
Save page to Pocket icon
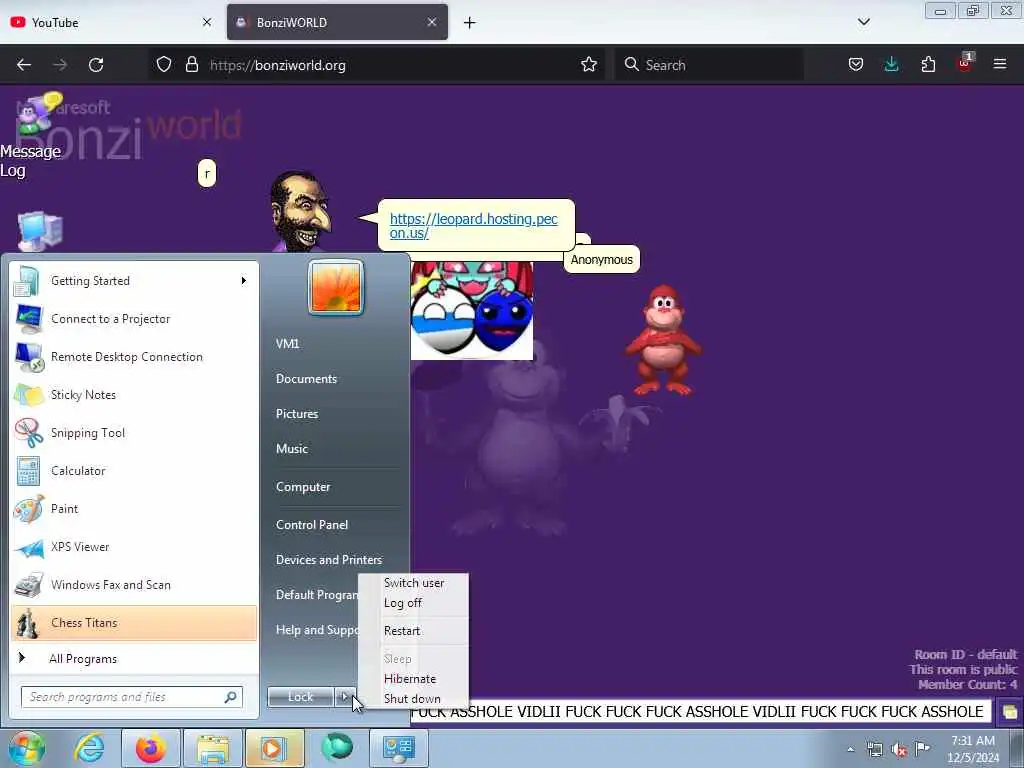coord(856,64)
